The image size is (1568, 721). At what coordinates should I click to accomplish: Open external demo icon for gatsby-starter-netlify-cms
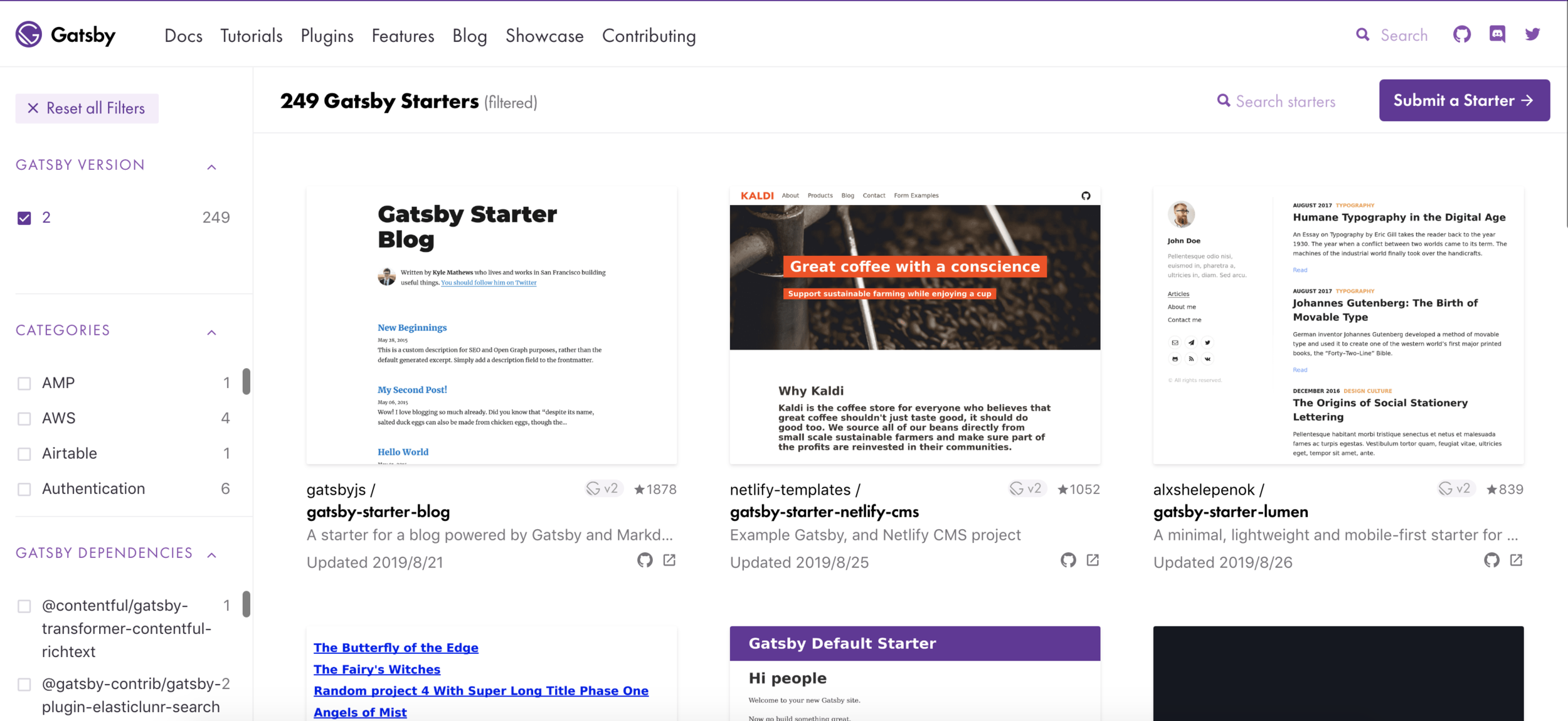click(1093, 560)
